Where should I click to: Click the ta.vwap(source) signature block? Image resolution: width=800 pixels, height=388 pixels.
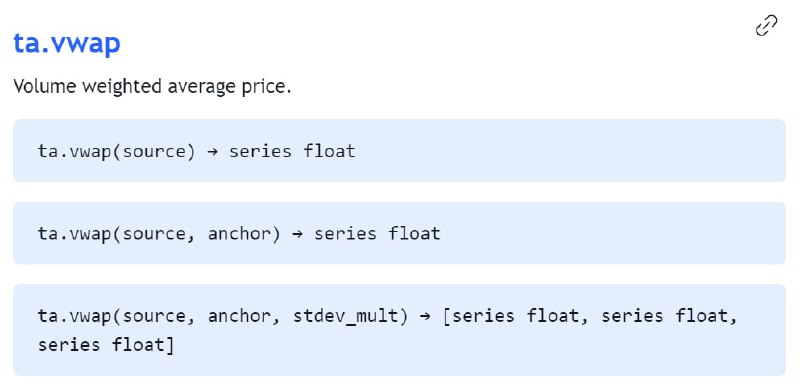coord(399,151)
